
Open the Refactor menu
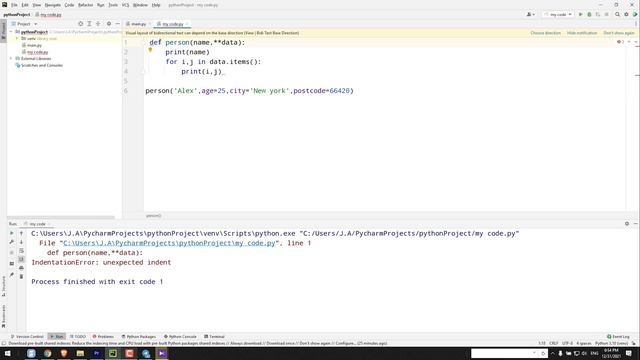(x=86, y=5)
